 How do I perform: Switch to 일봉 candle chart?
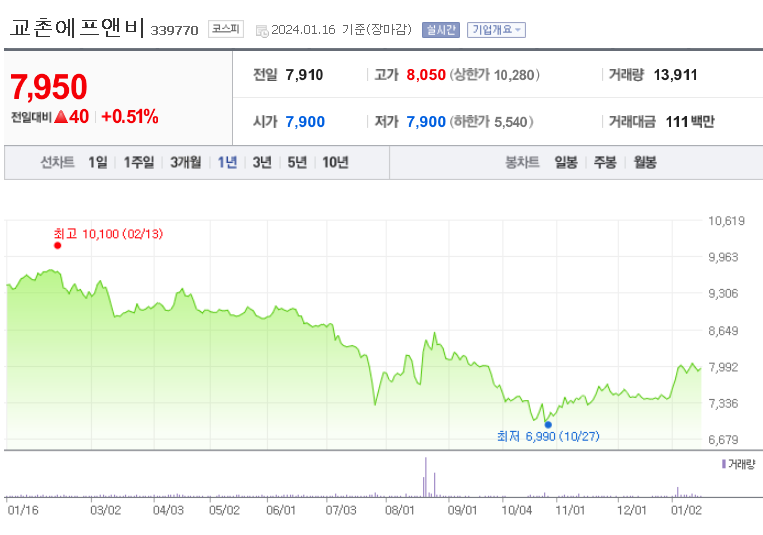[566, 162]
